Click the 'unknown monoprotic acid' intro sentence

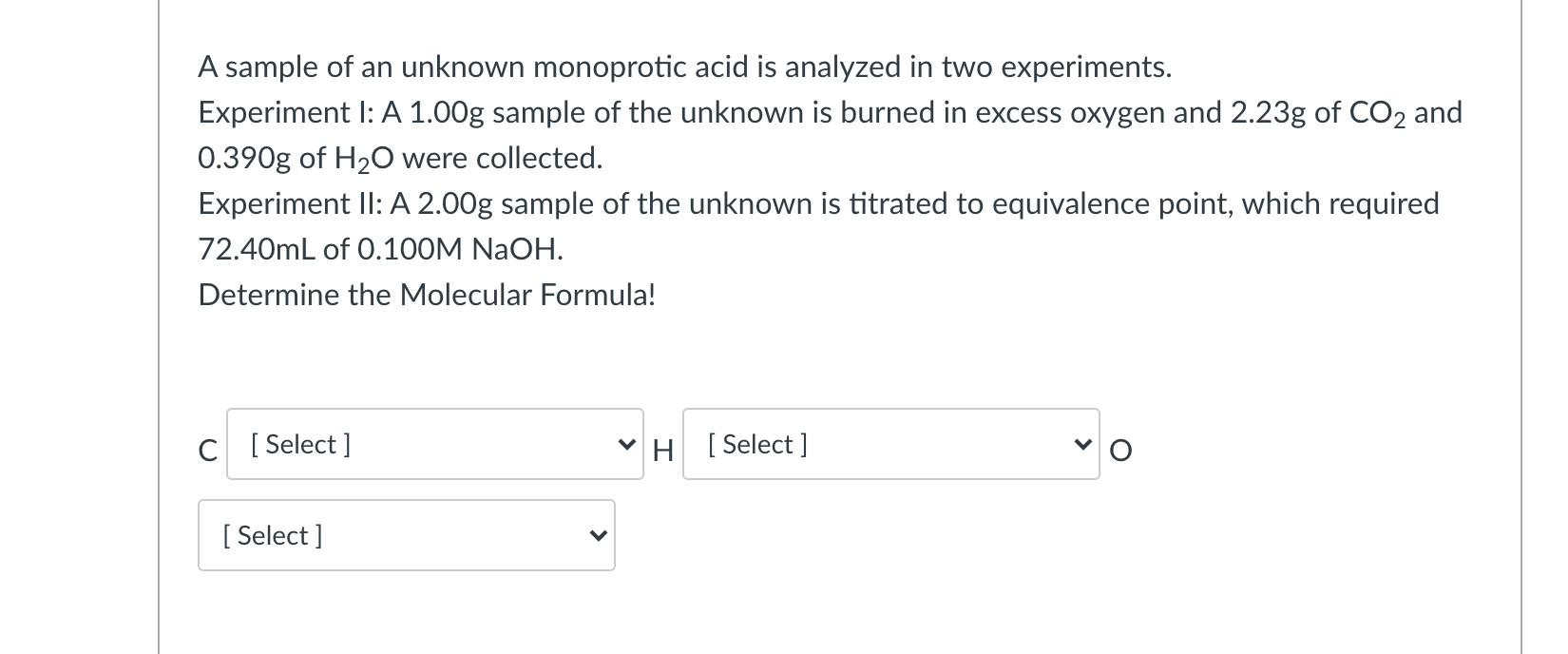coord(684,67)
